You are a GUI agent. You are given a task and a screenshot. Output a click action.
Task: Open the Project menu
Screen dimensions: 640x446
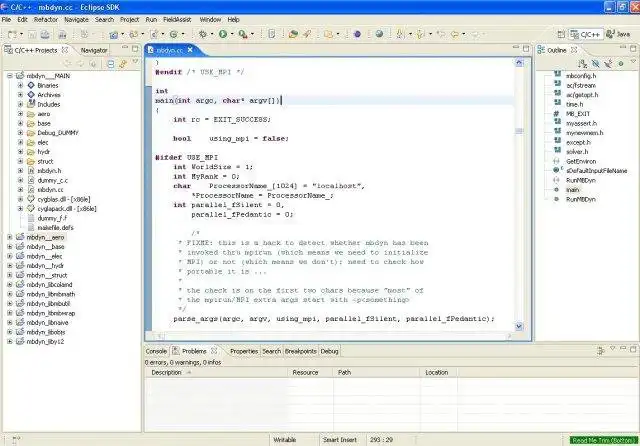(x=129, y=20)
